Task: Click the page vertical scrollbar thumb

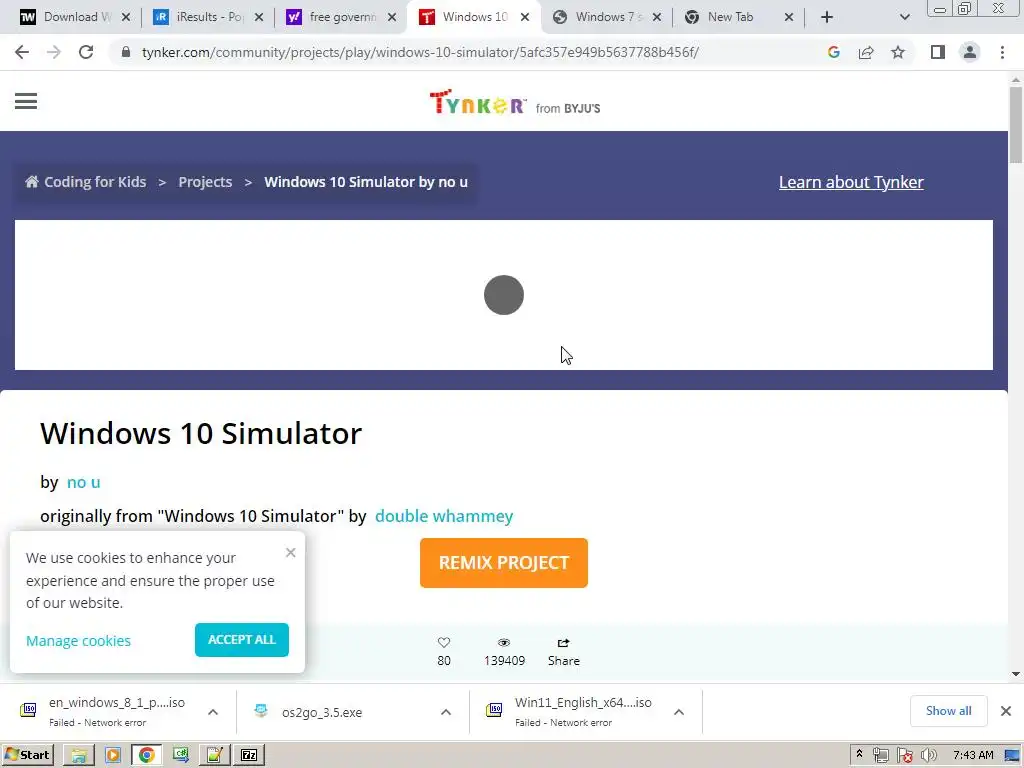Action: click(1016, 124)
